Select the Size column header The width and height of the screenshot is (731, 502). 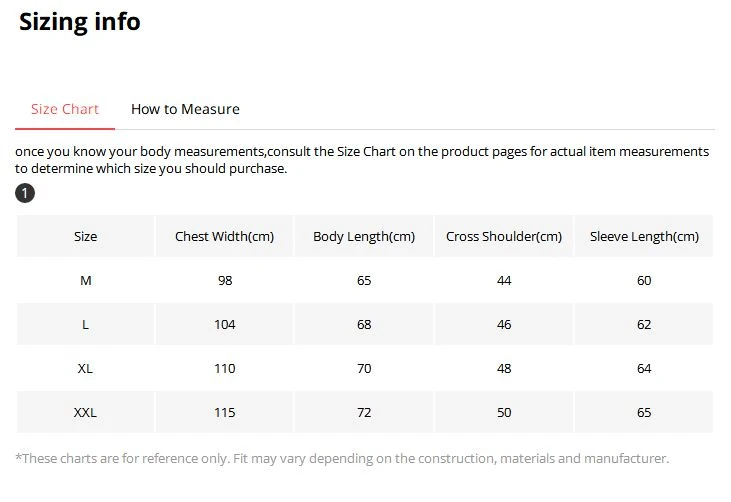click(86, 237)
